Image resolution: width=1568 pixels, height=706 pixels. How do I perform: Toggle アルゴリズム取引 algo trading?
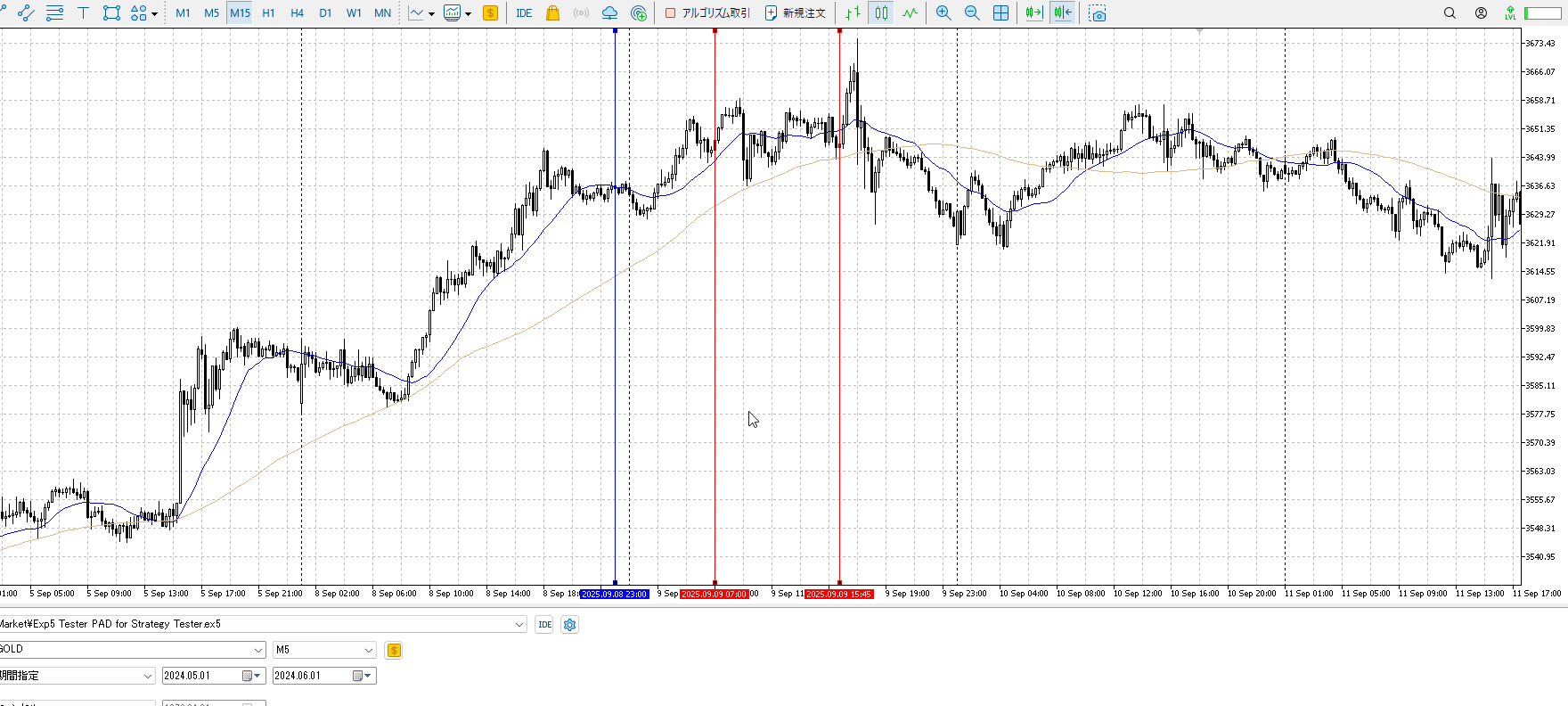708,12
